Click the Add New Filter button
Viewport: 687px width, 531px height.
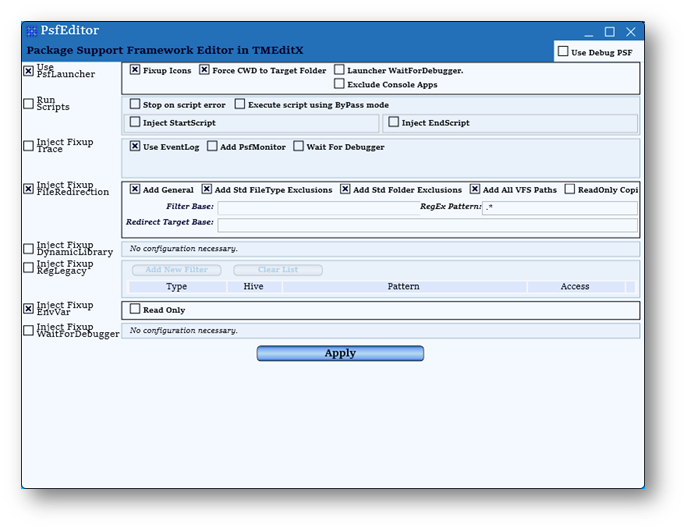click(x=177, y=270)
